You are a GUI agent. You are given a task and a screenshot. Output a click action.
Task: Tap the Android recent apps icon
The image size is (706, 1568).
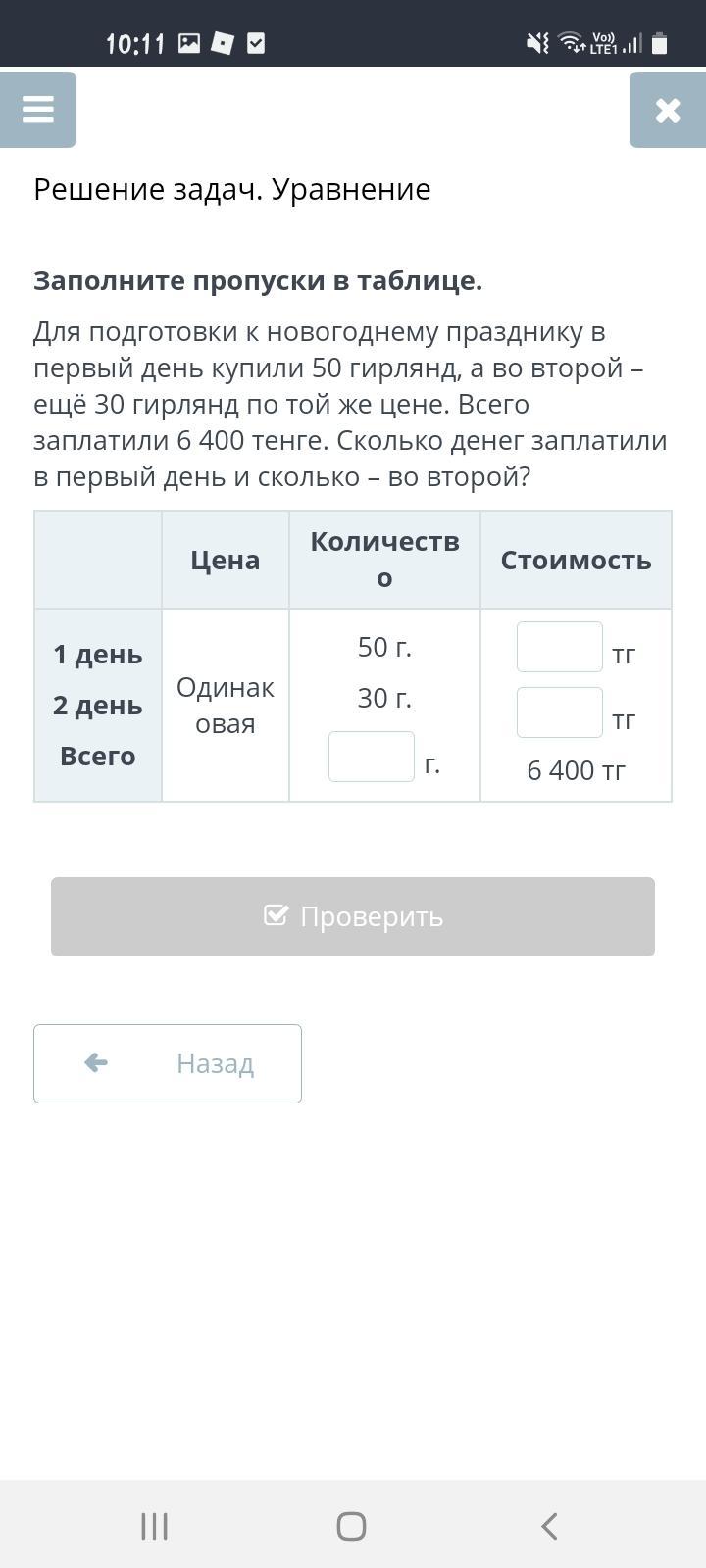point(155,1526)
